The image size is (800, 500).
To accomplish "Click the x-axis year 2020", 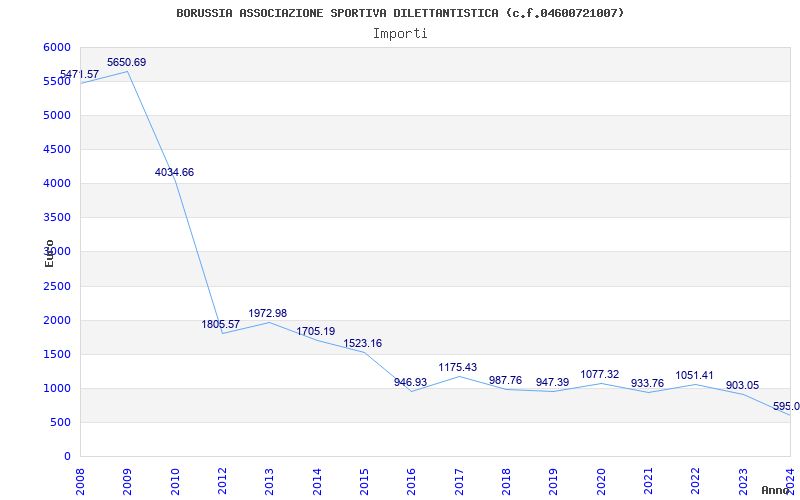I will coord(601,482).
